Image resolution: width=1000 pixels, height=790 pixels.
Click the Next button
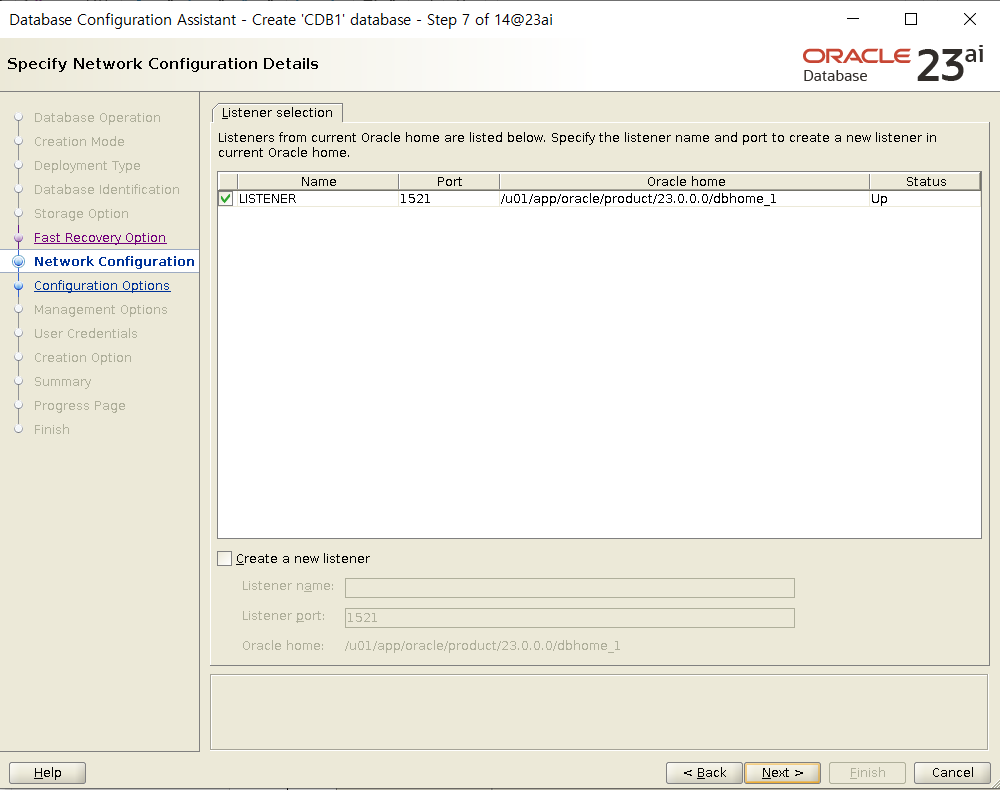[783, 773]
